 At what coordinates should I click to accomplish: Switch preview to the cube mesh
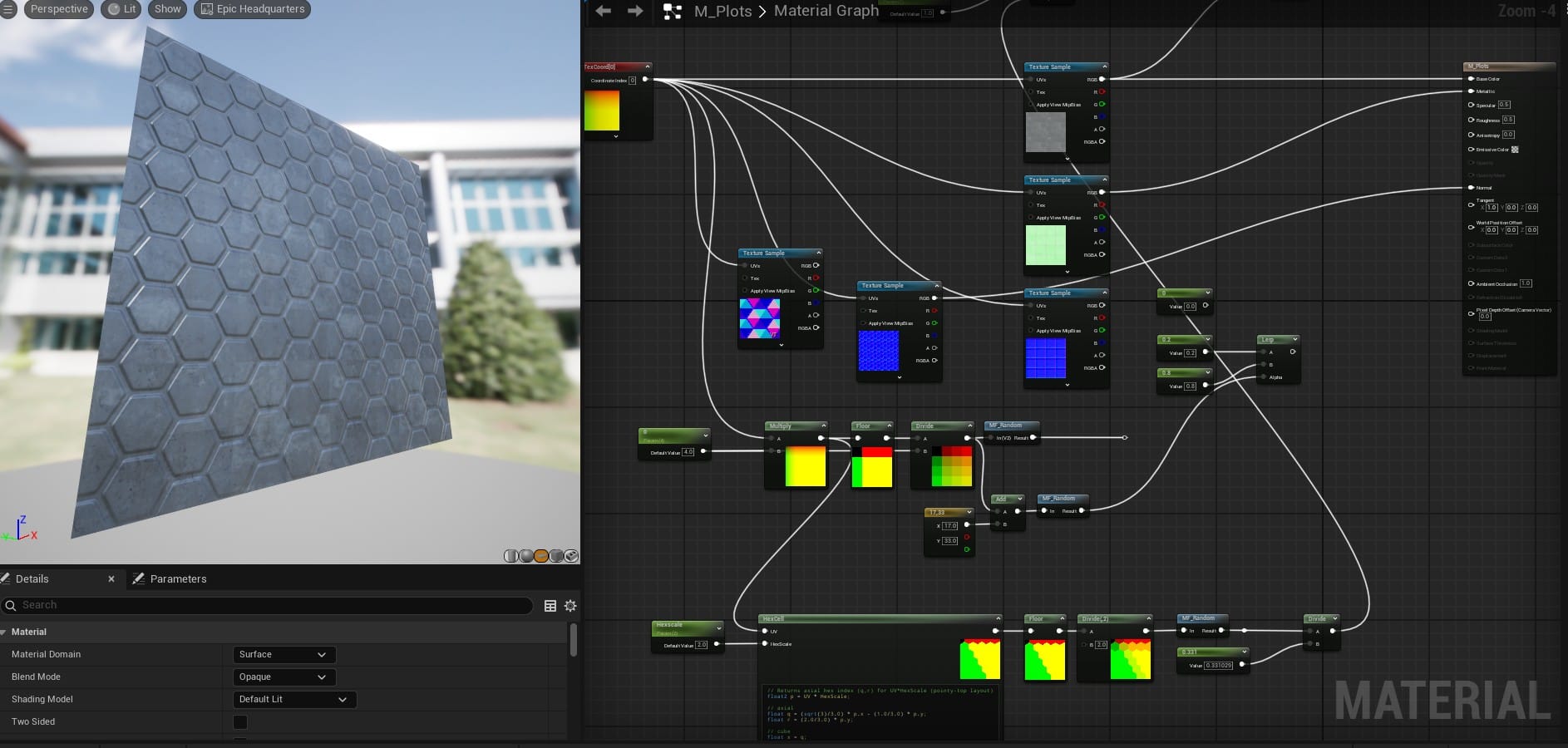click(556, 556)
